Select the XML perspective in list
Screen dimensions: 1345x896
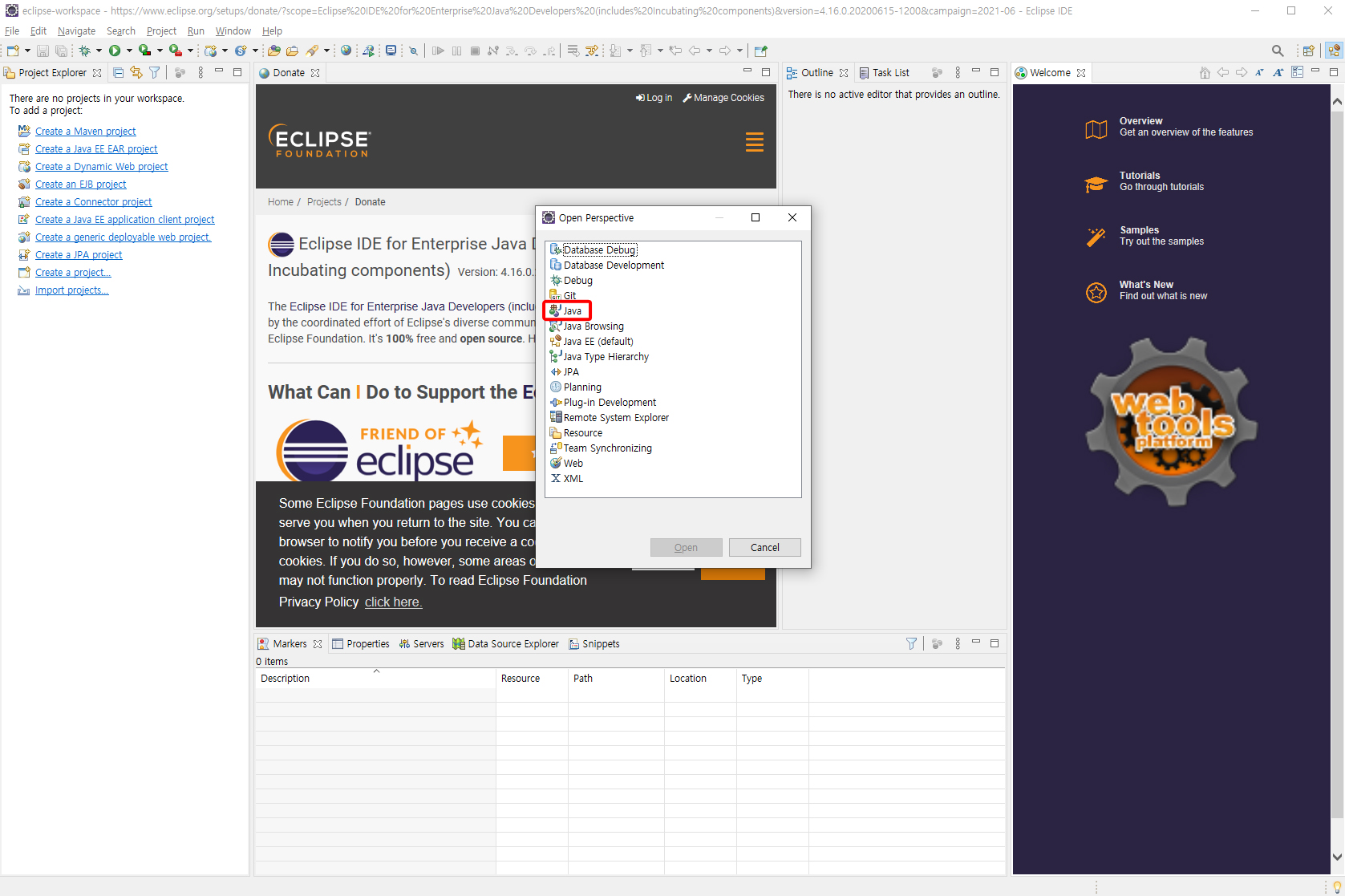tap(567, 478)
